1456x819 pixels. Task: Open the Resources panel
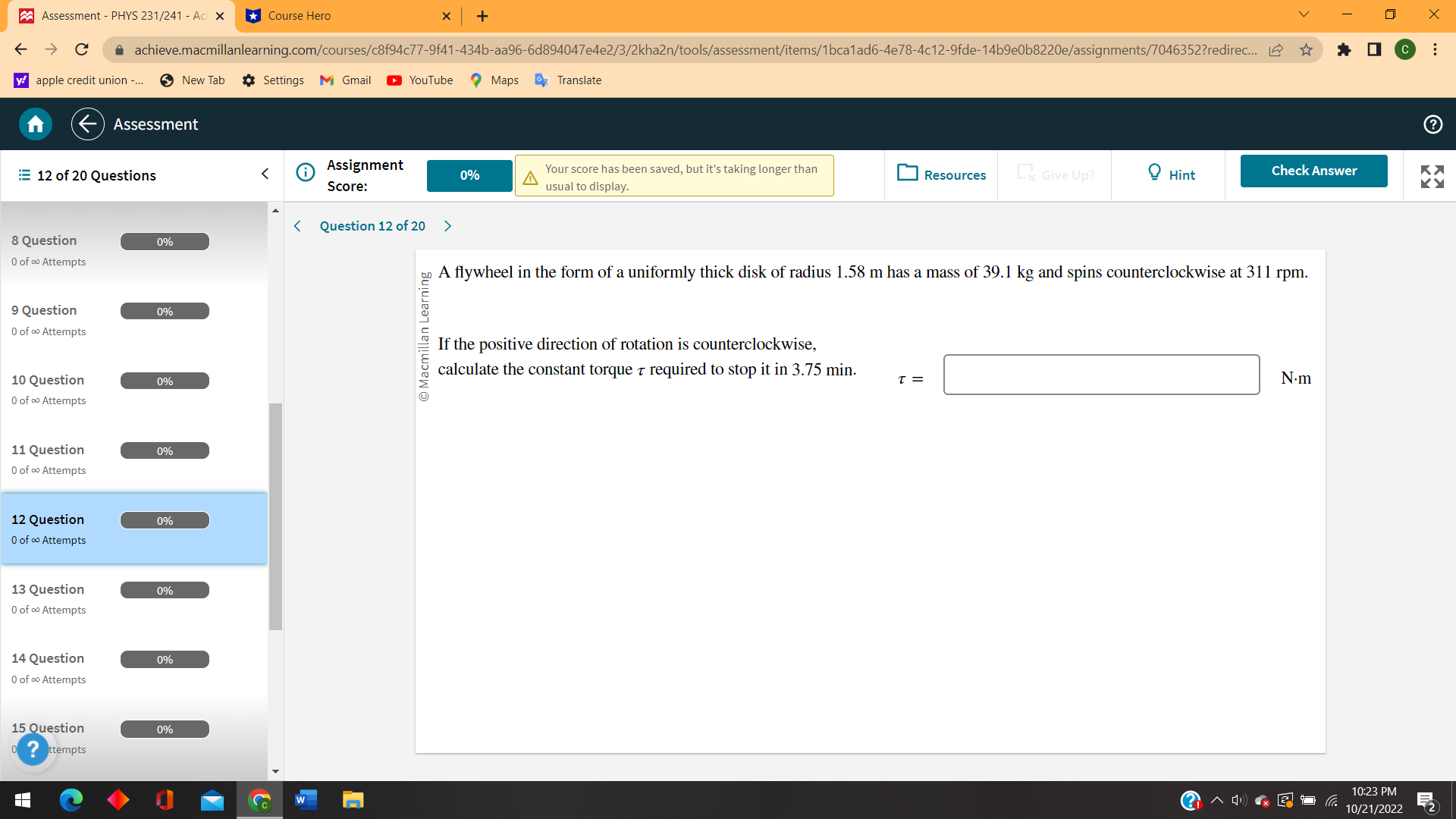click(x=940, y=174)
